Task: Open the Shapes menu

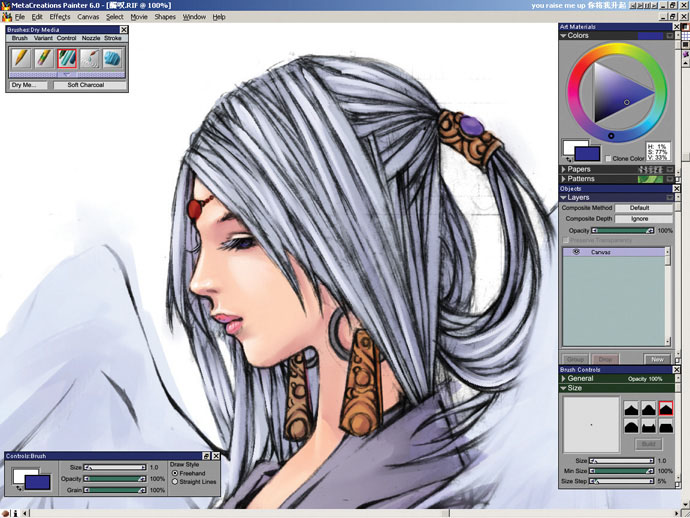Action: [165, 17]
